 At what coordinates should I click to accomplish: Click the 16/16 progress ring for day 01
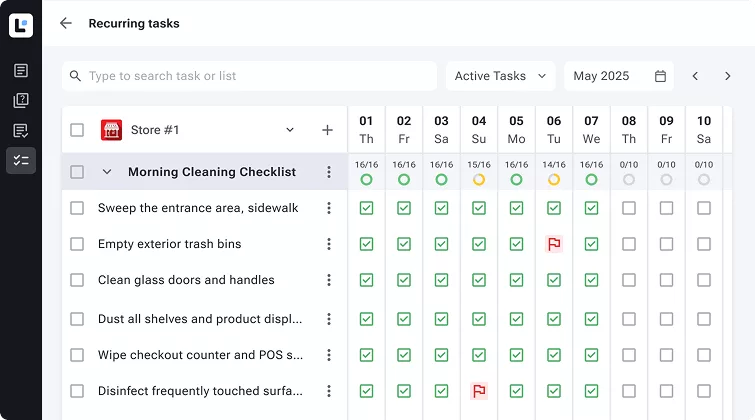(366, 180)
